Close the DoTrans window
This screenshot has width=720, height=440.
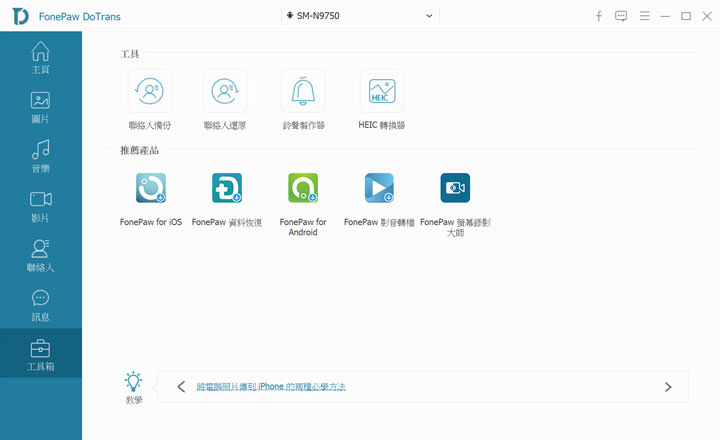pyautogui.click(x=707, y=16)
